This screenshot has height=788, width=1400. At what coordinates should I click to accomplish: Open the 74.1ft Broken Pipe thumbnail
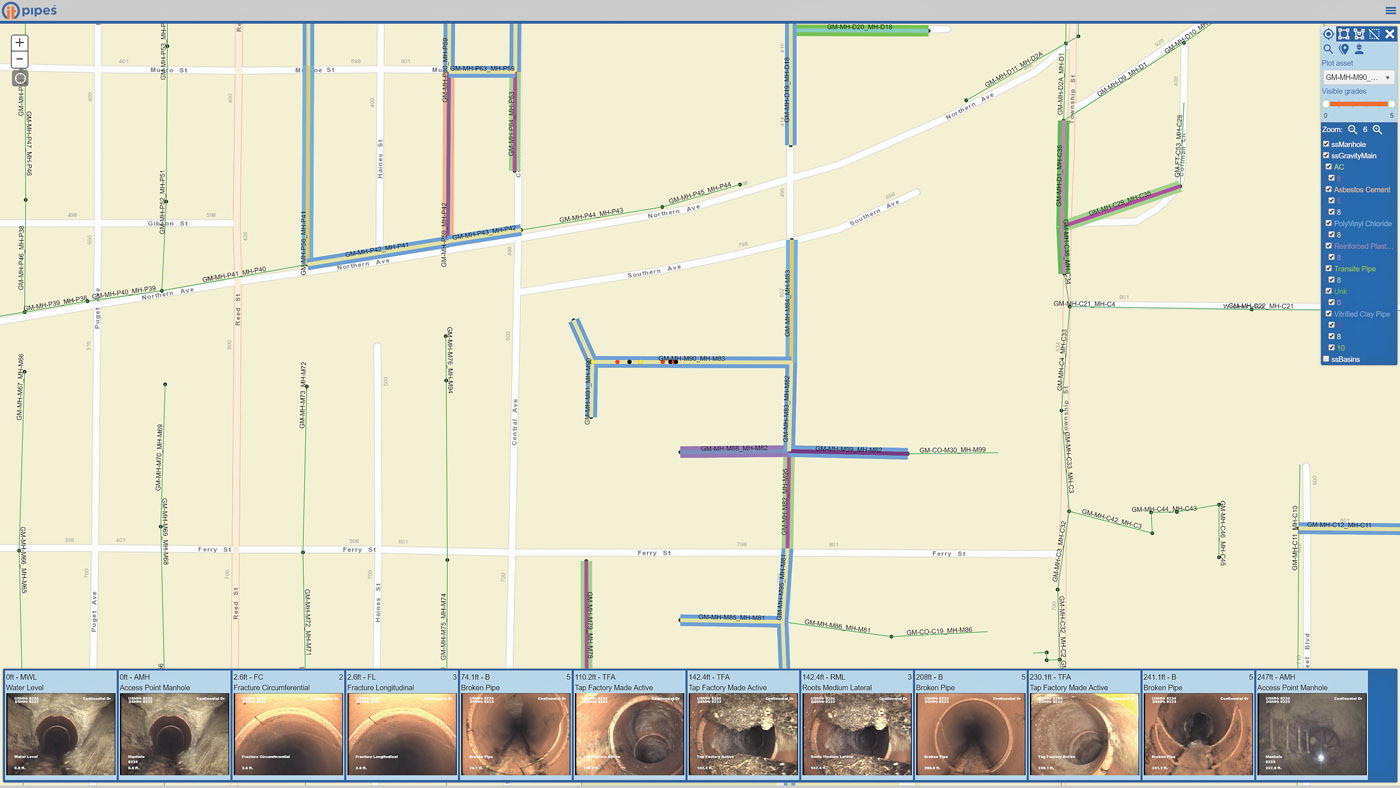tap(515, 733)
